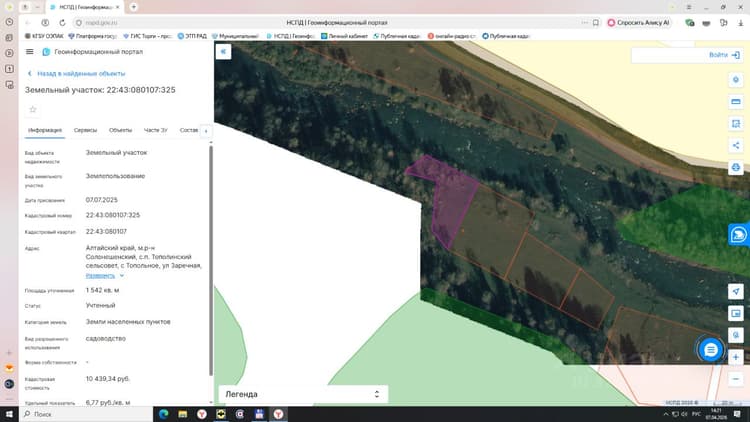Bookmark this page from the address bar

(596, 22)
